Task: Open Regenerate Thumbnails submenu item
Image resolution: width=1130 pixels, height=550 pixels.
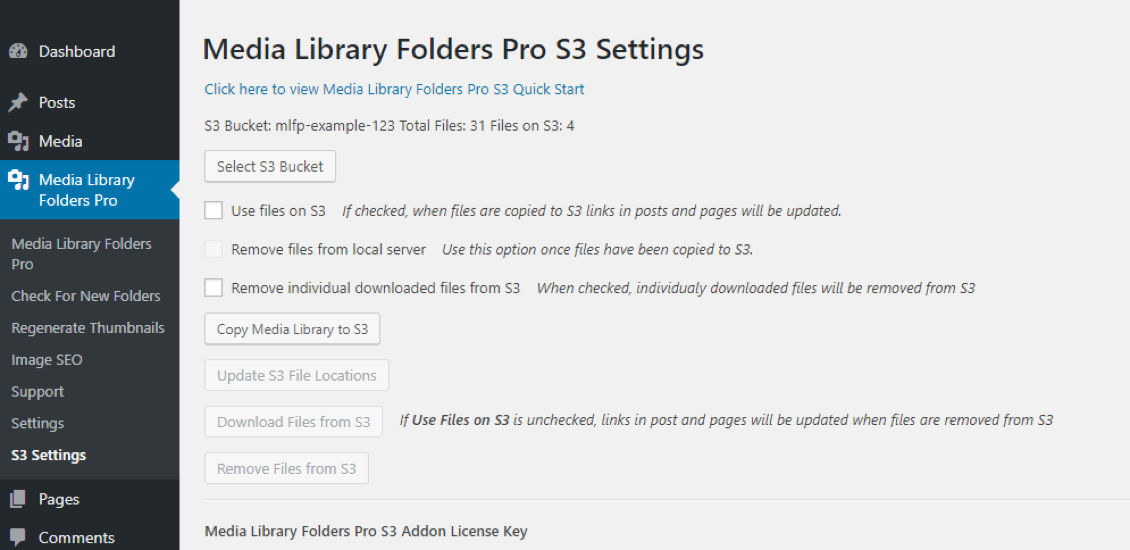Action: coord(88,328)
